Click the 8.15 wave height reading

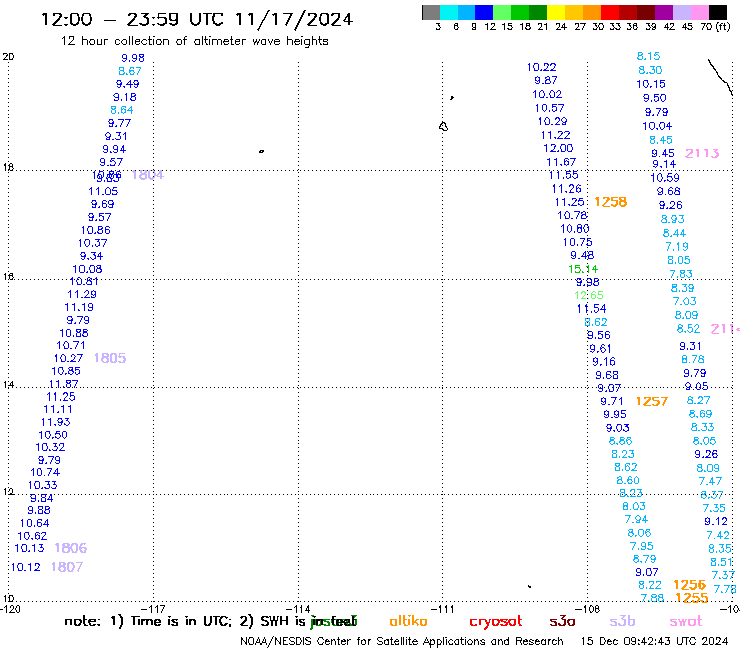coord(648,56)
